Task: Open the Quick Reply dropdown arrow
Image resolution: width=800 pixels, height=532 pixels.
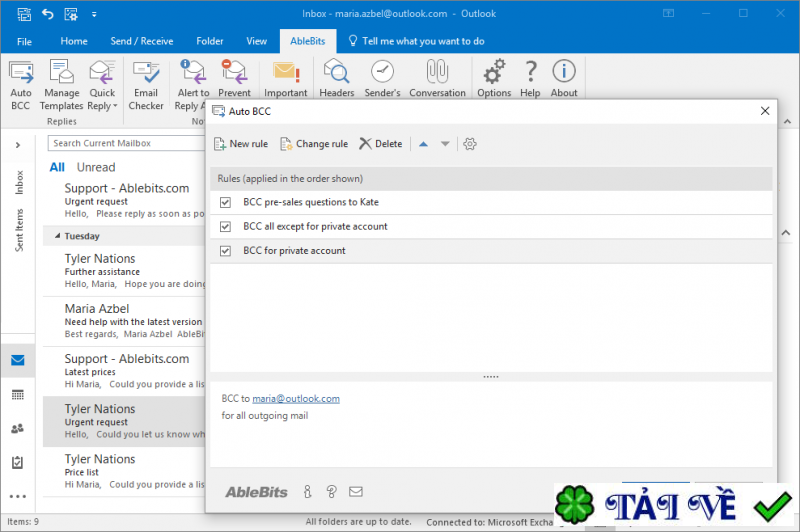Action: 115,106
